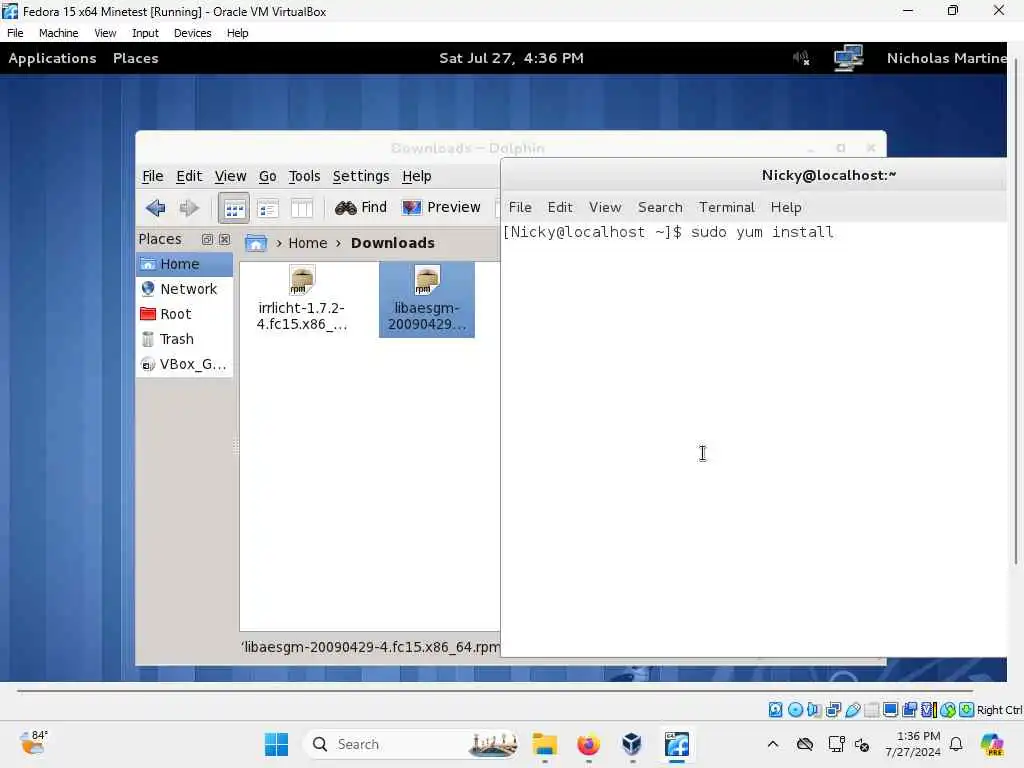Viewport: 1024px width, 768px height.
Task: Open the VBox_G... disc in Places
Action: [184, 364]
